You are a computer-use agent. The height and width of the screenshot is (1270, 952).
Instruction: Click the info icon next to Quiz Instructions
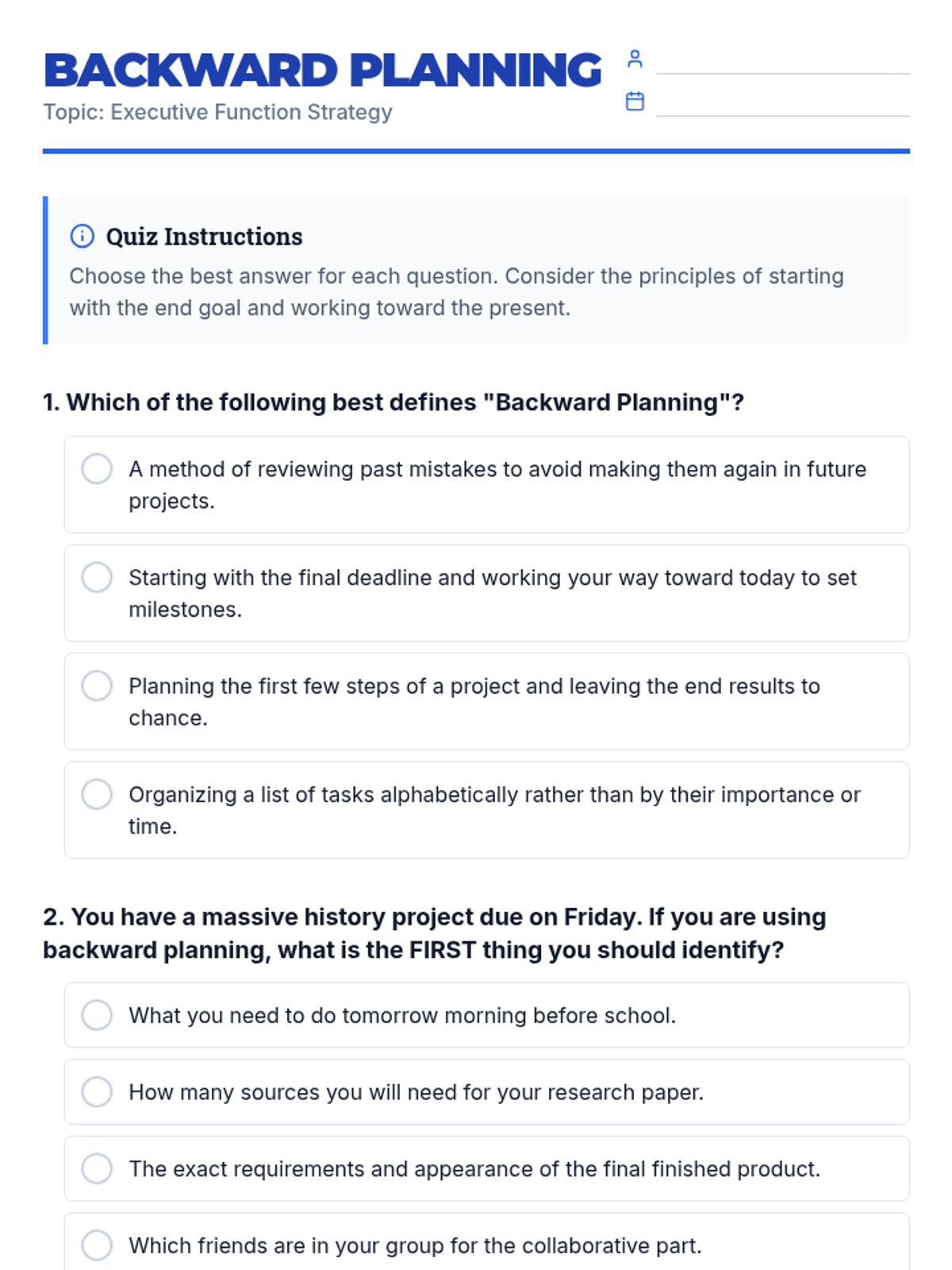(82, 237)
